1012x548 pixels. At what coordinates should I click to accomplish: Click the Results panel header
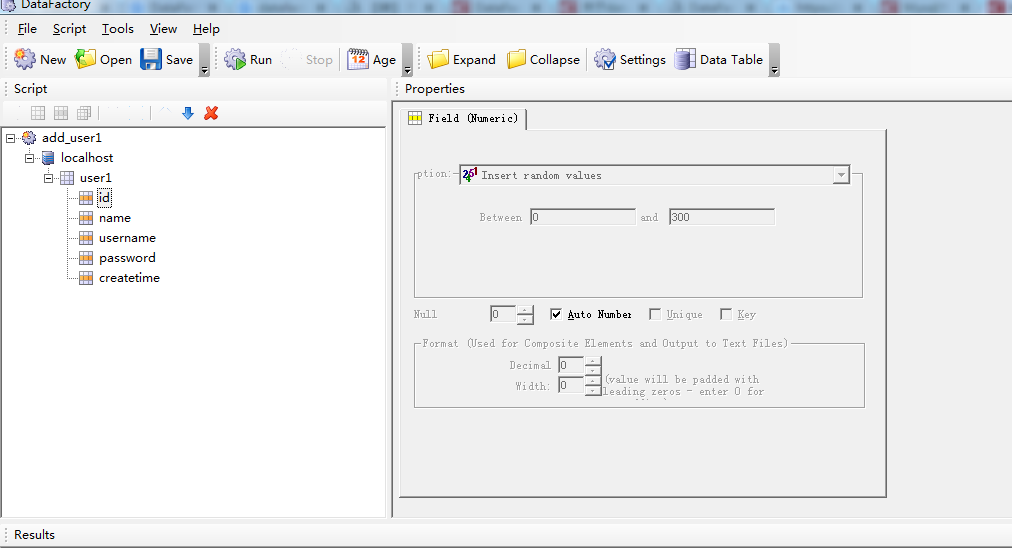(35, 534)
